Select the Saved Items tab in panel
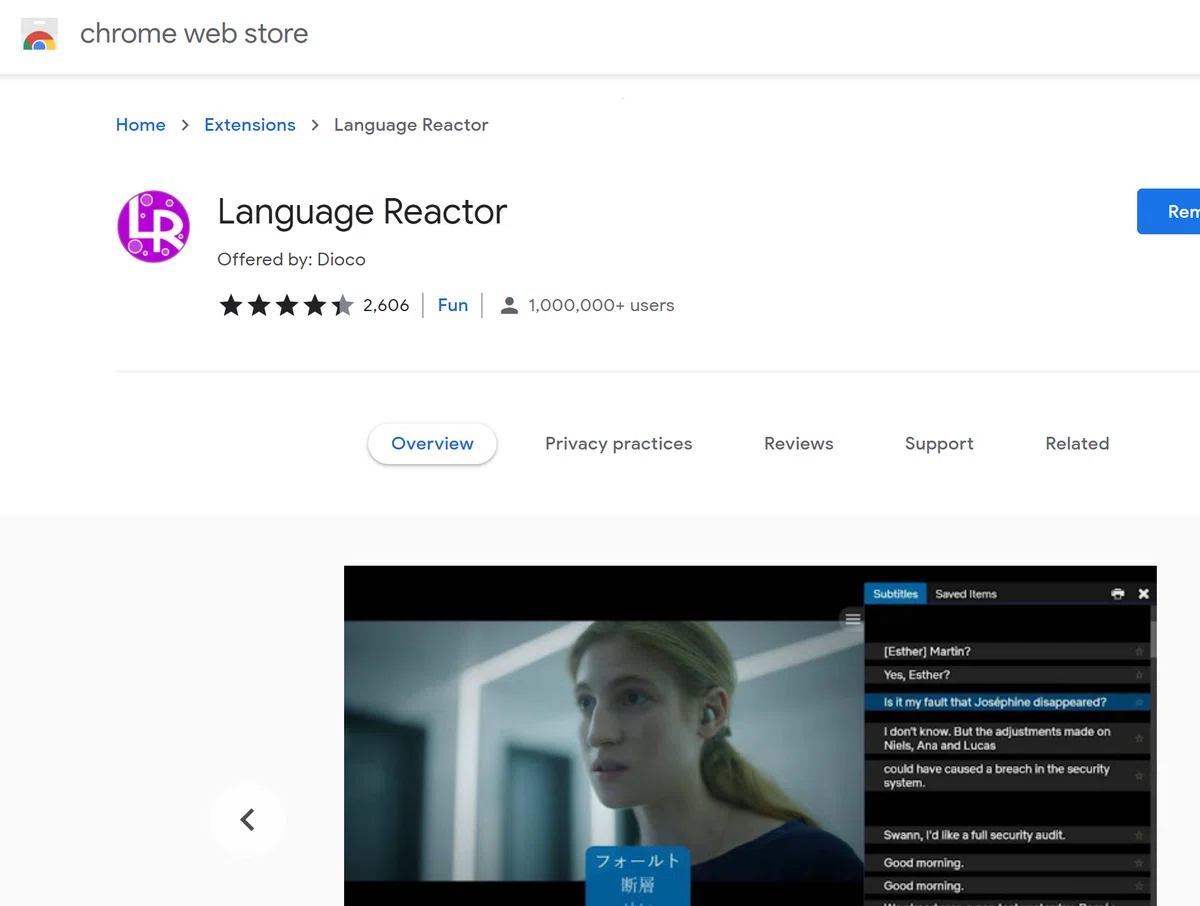Viewport: 1200px width, 906px height. click(965, 594)
